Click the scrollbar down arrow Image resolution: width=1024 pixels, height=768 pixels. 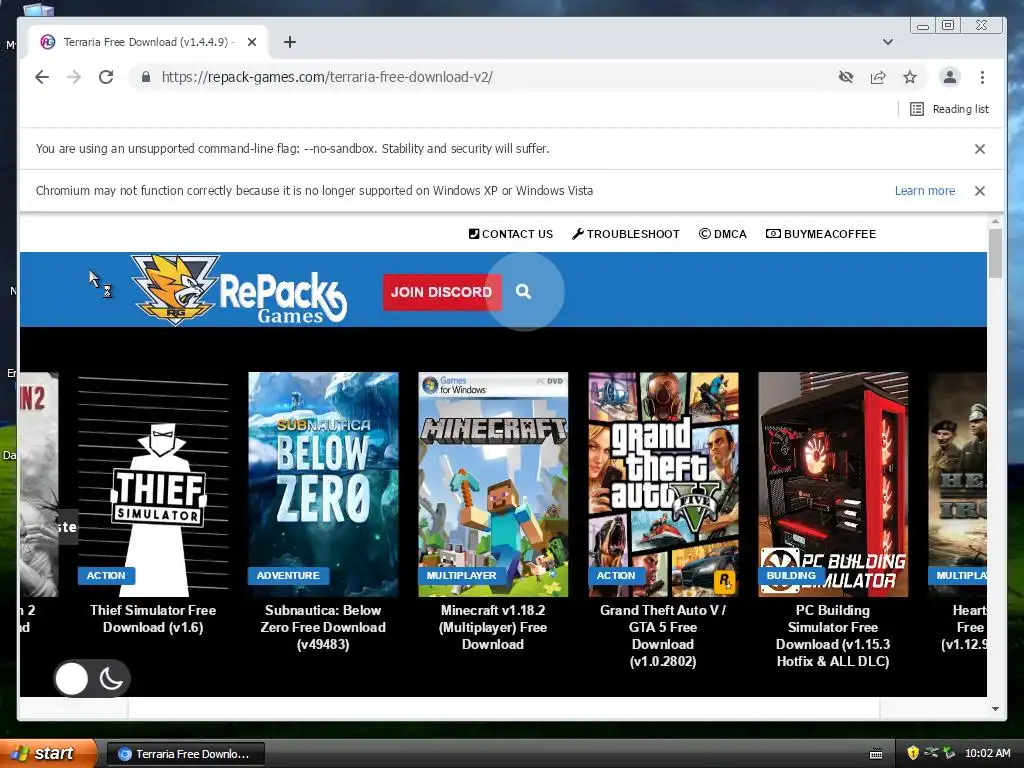995,709
